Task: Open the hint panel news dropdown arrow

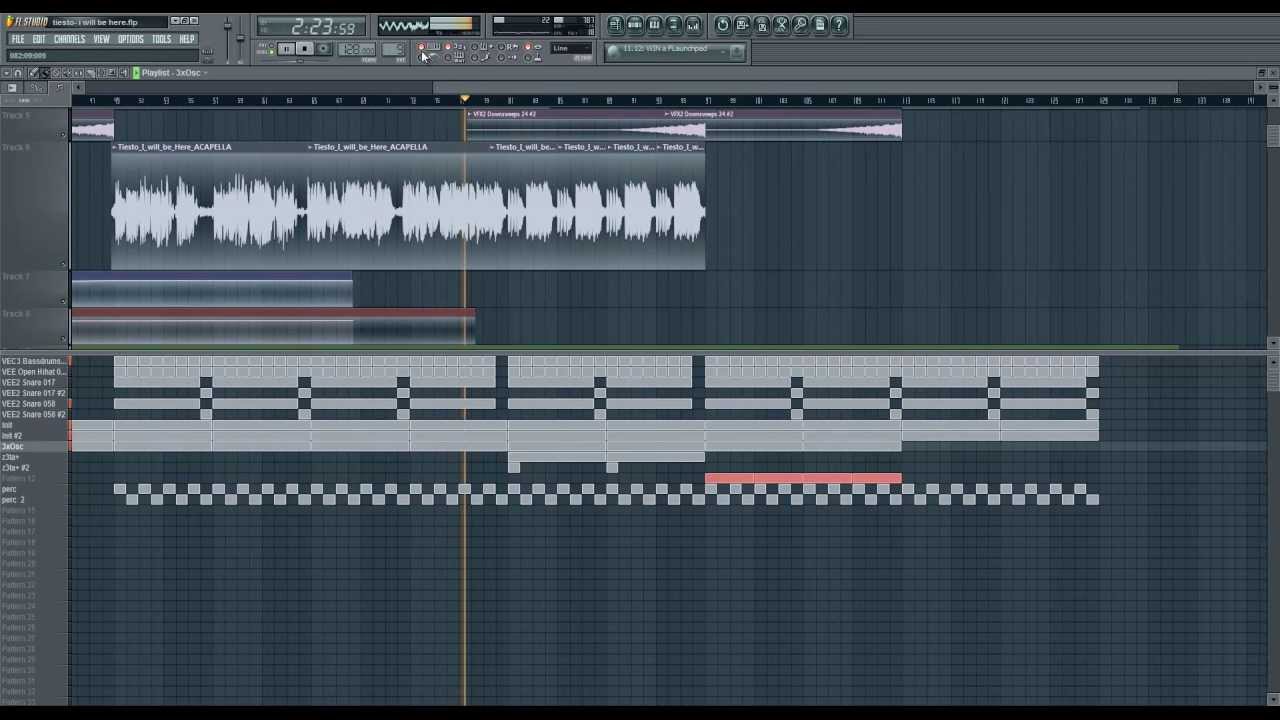Action: pos(723,51)
